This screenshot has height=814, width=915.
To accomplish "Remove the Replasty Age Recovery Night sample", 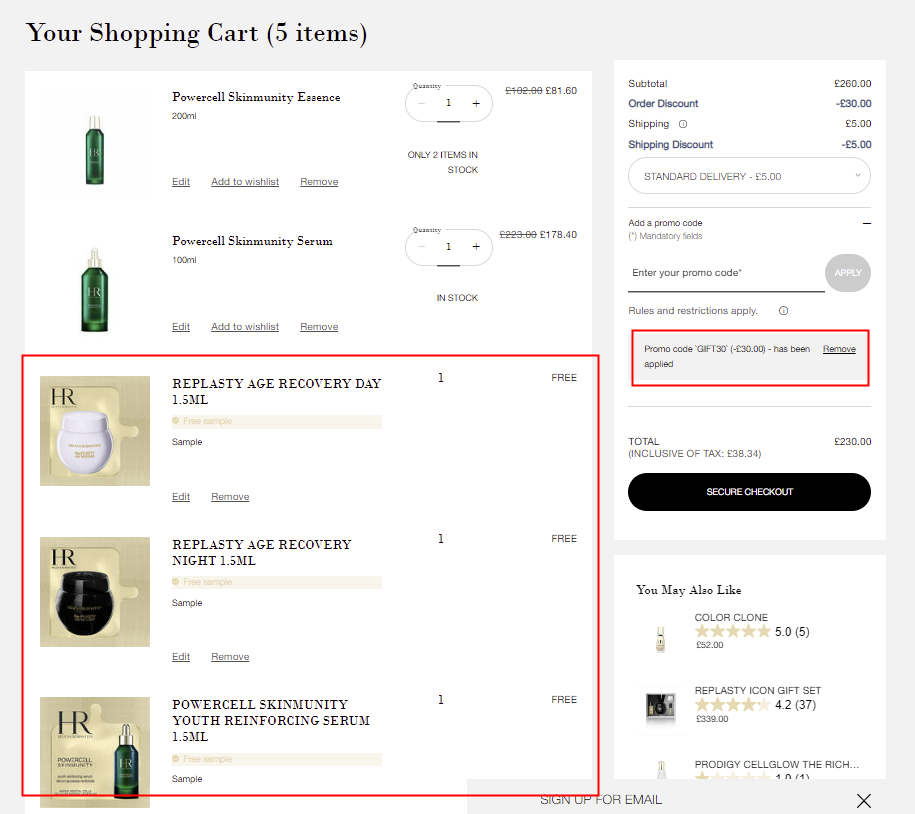I will [230, 656].
